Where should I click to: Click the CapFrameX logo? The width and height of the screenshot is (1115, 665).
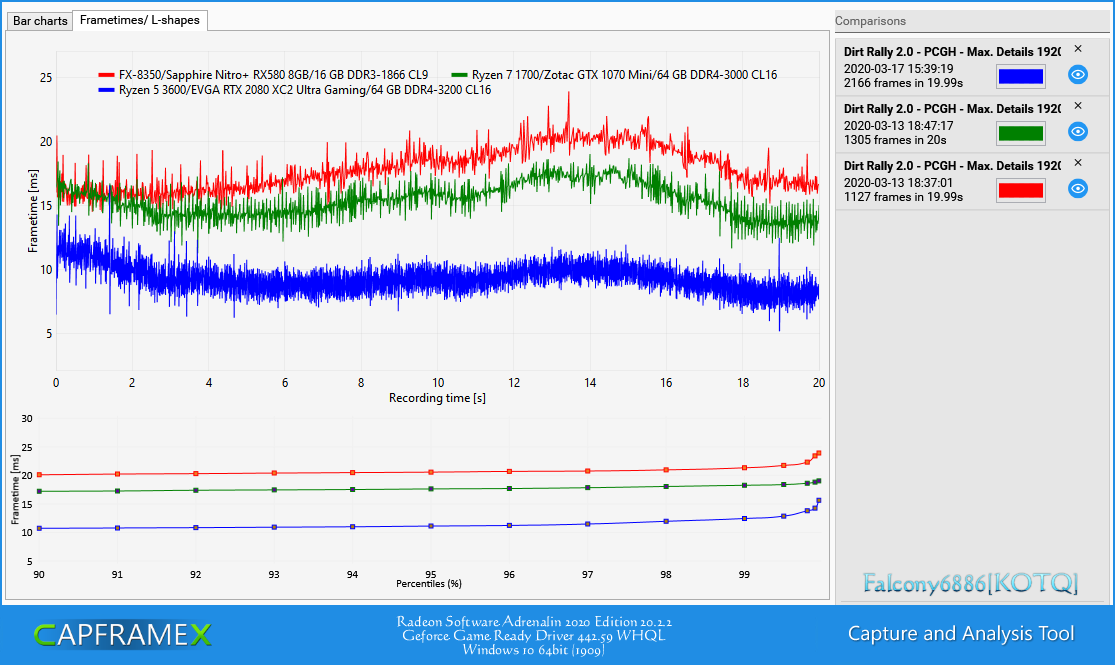click(x=122, y=634)
